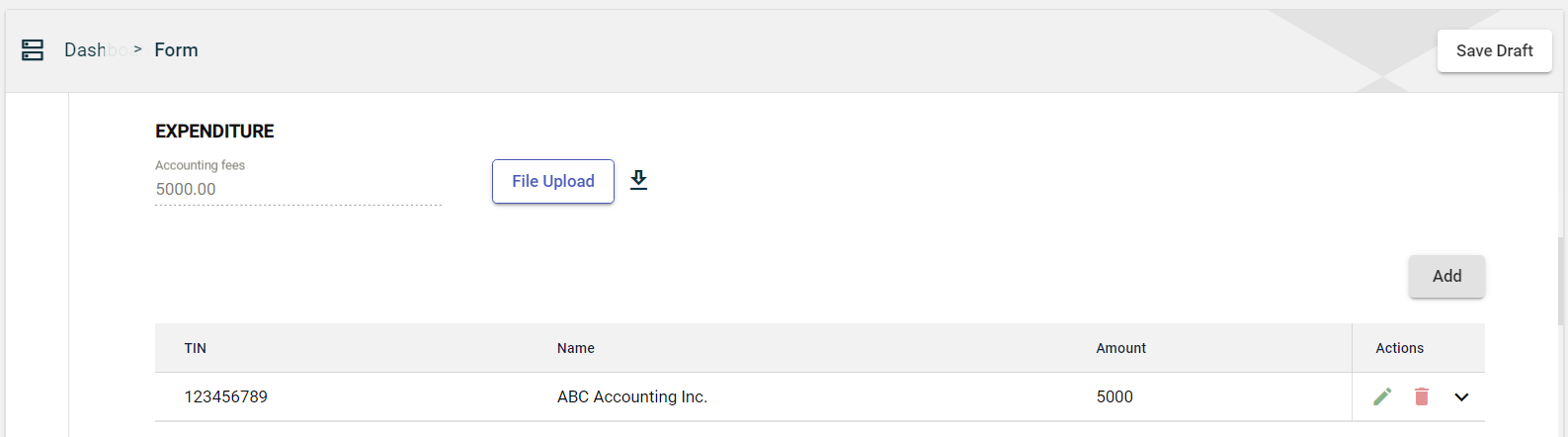This screenshot has height=437, width=1568.
Task: Delete the ABC Accounting Inc. row using the trash
Action: point(1422,396)
